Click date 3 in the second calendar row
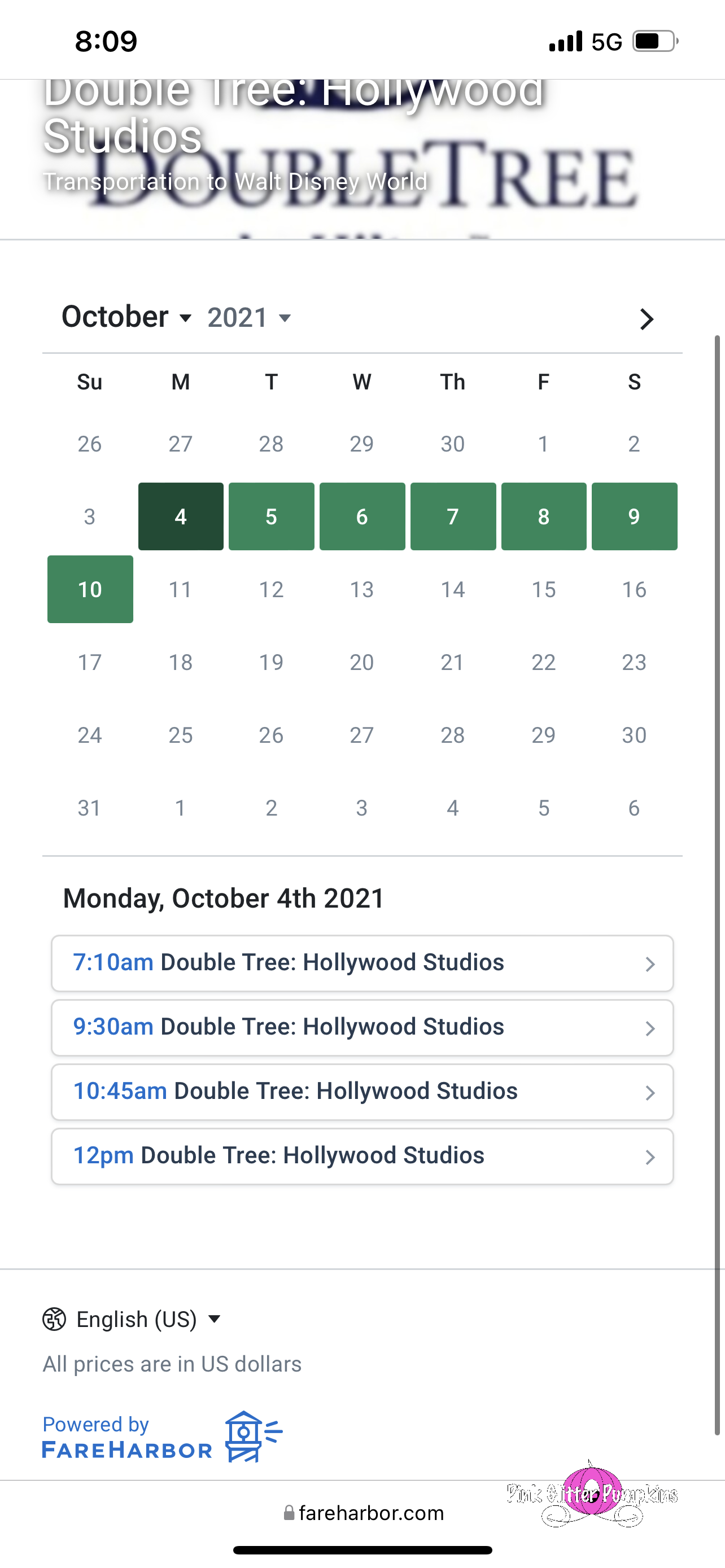Screen dimensions: 725x1568 click(x=90, y=516)
